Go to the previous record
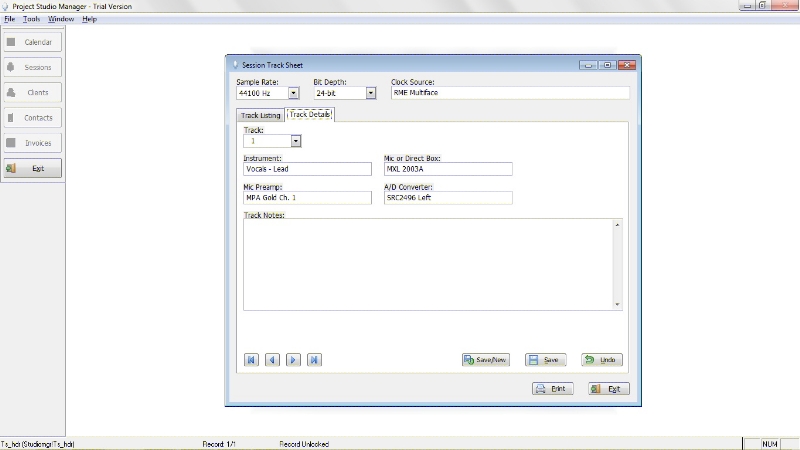Screen dimensions: 800x450 tap(272, 360)
